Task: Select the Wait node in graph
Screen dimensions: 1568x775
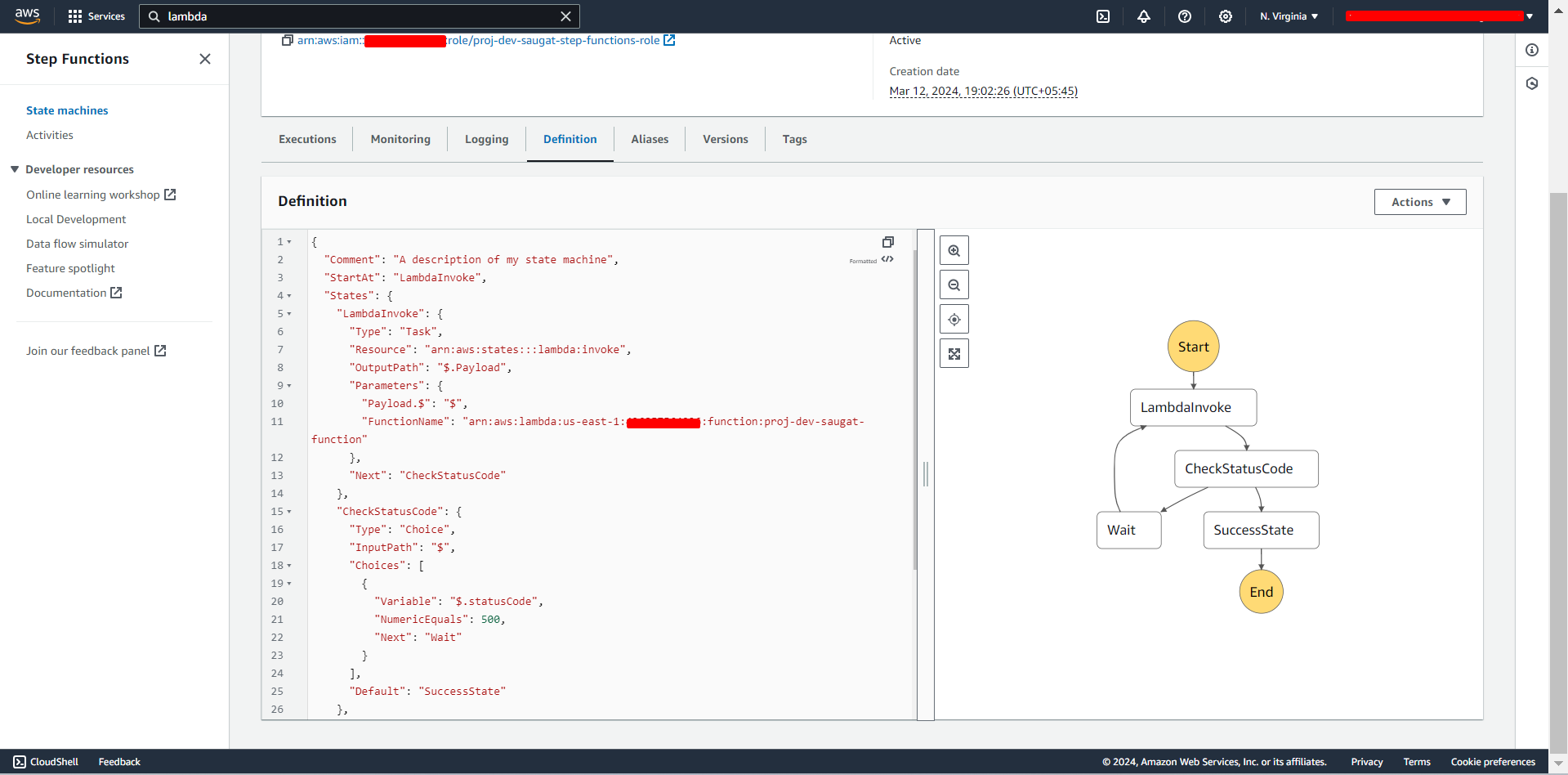Action: coord(1129,530)
